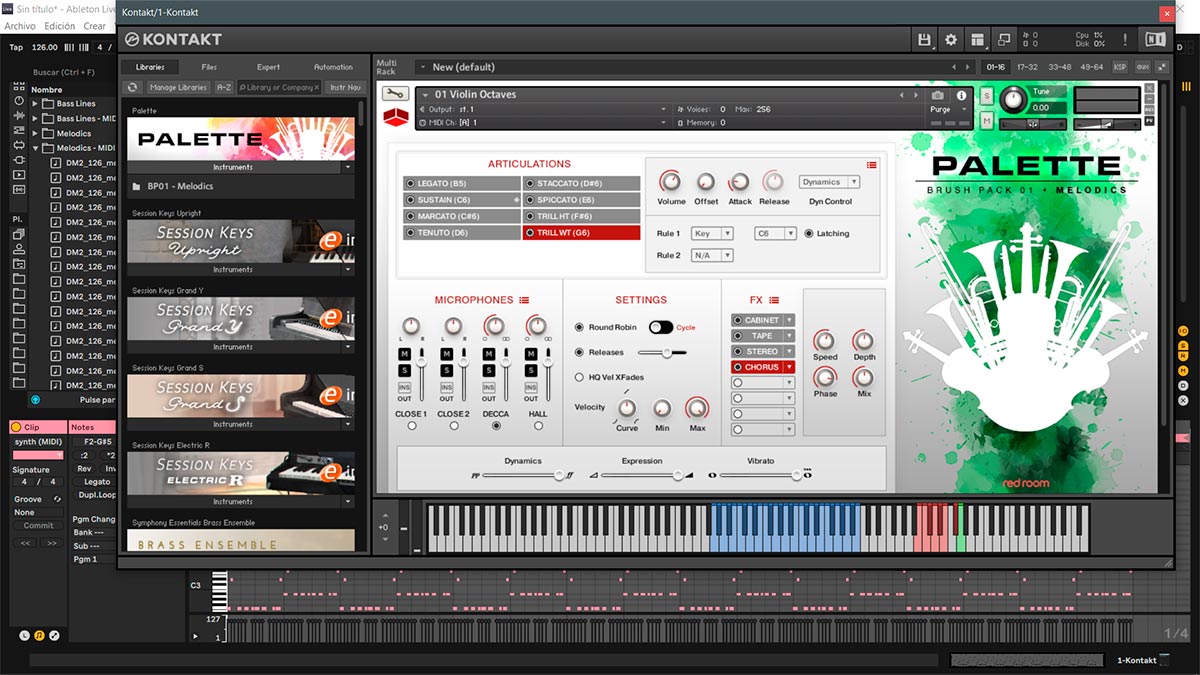Enable the Round Robin option
Screen dimensions: 1200x675
pos(579,328)
